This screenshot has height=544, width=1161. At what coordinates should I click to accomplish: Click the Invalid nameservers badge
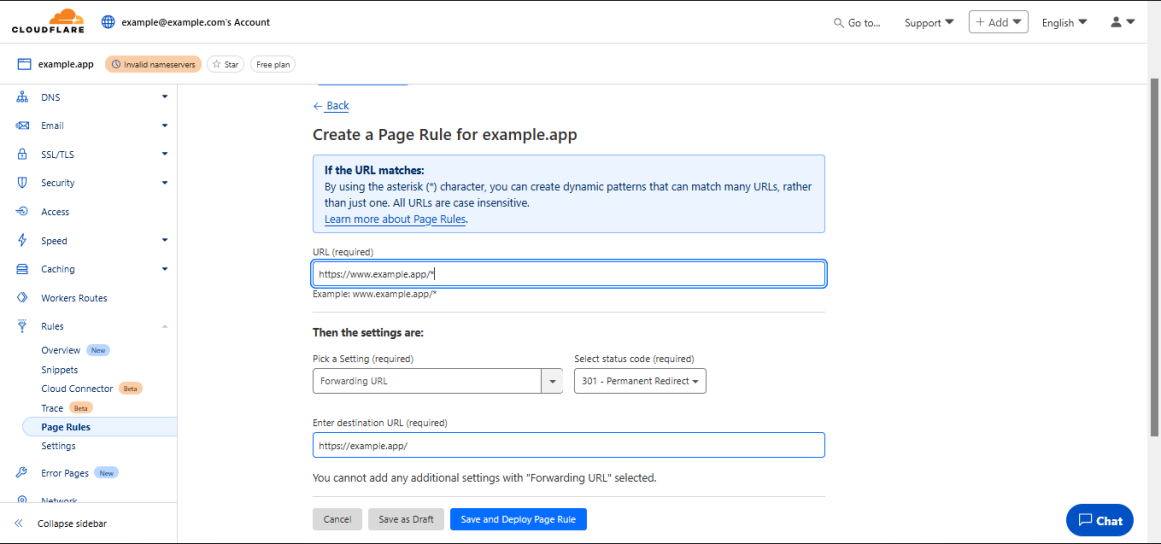coord(153,64)
